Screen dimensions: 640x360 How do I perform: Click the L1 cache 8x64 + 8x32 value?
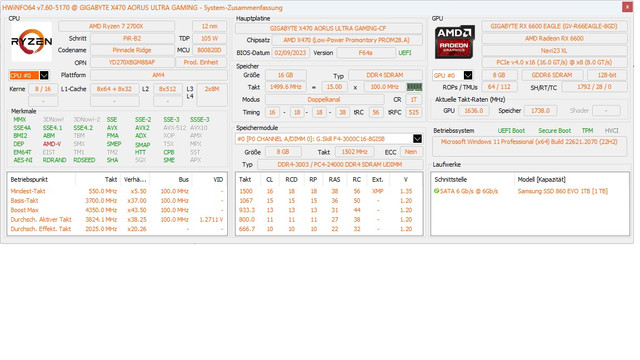114,89
